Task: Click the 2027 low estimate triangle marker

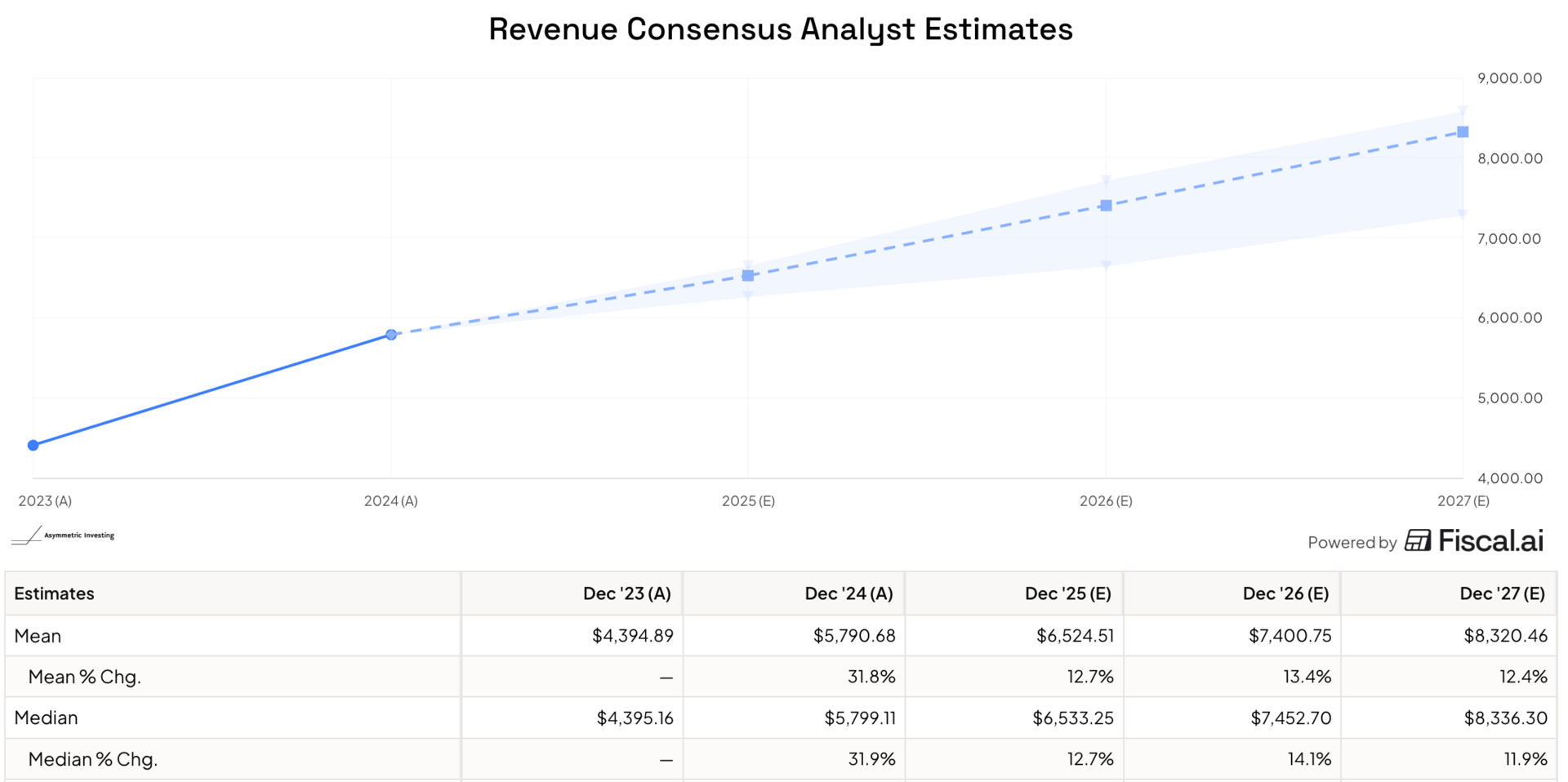Action: (1463, 215)
